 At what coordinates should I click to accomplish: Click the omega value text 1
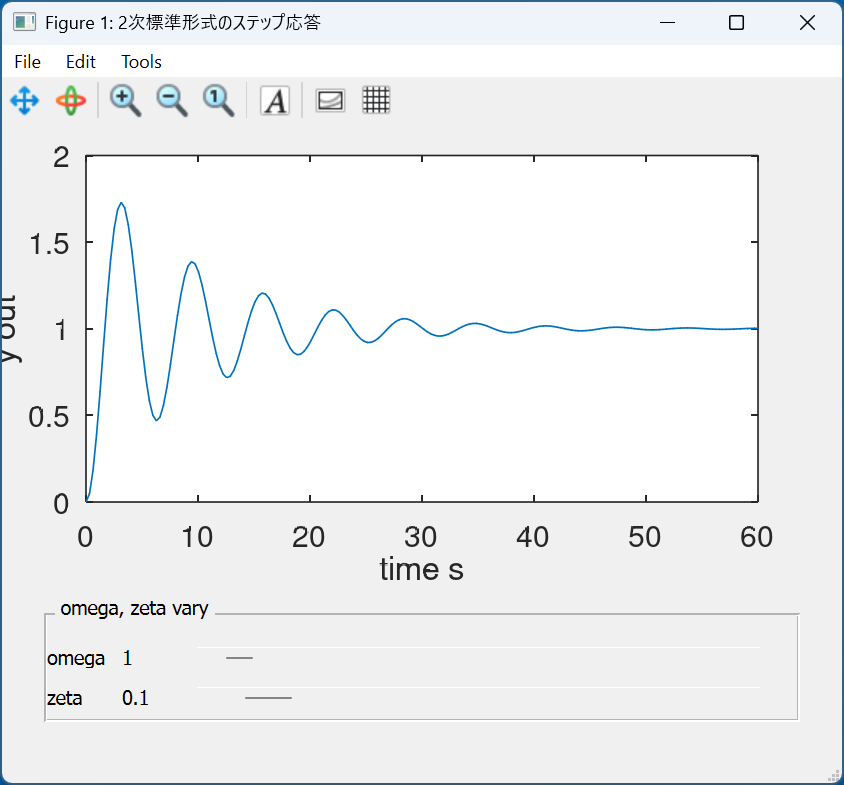[127, 659]
